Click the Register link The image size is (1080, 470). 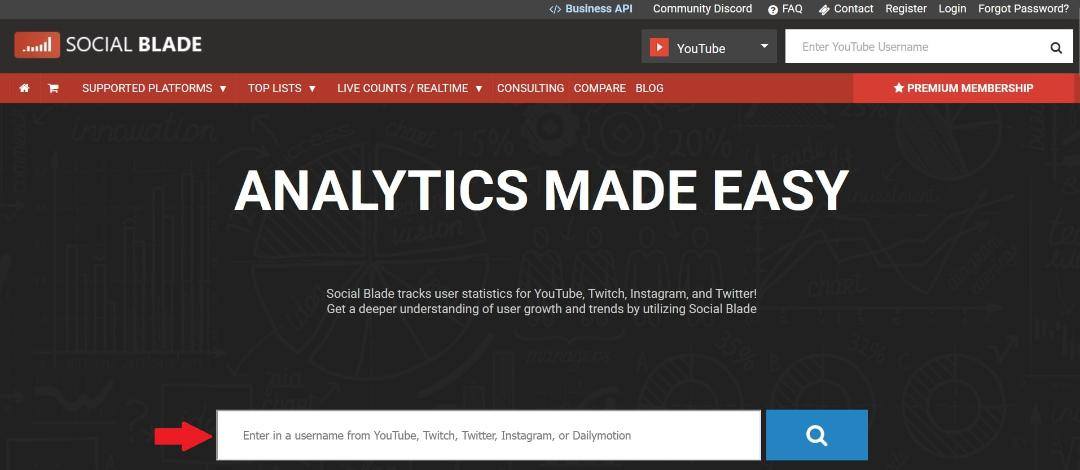pos(906,9)
